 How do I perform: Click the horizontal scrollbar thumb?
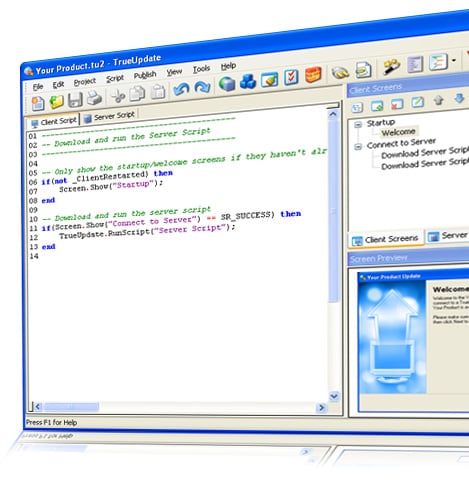(x=71, y=407)
